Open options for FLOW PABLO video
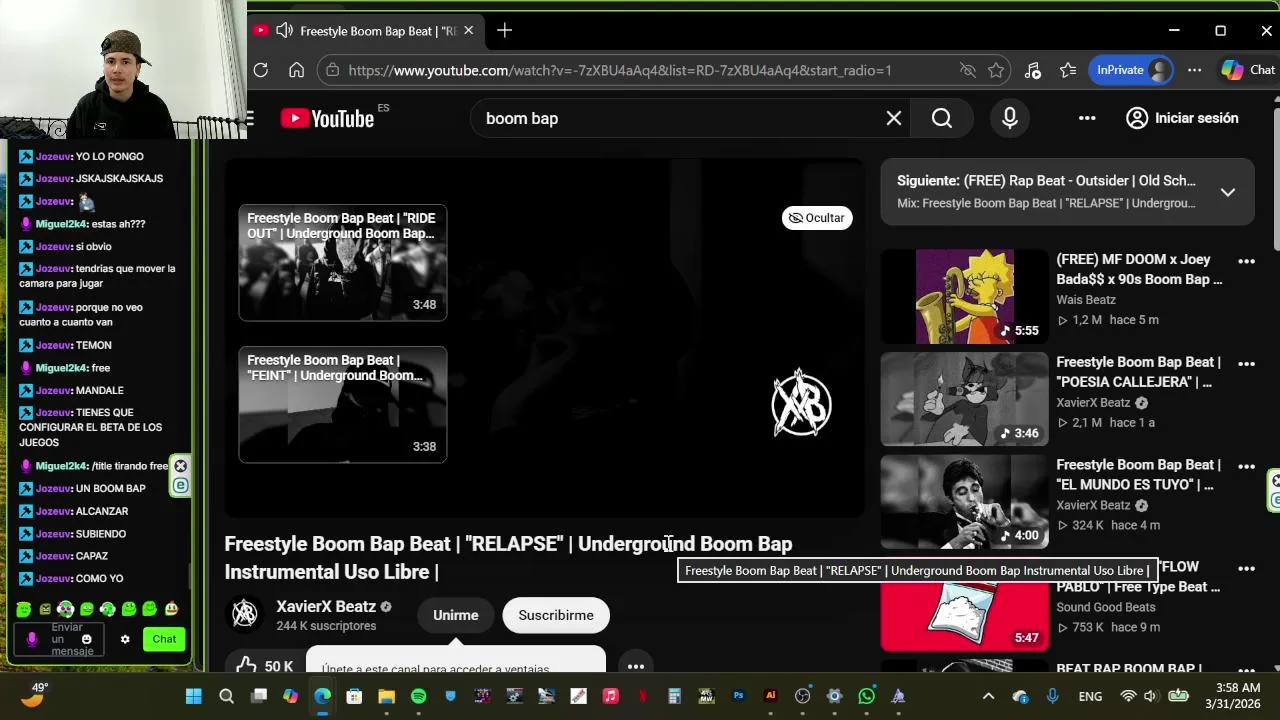Screen dimensions: 1280x720 [x=1246, y=569]
